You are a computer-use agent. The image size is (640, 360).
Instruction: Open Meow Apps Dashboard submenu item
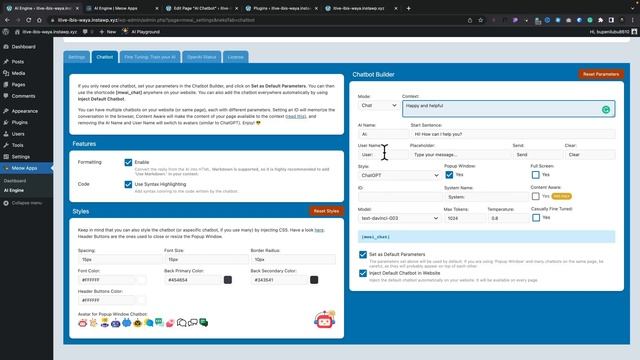[15, 181]
